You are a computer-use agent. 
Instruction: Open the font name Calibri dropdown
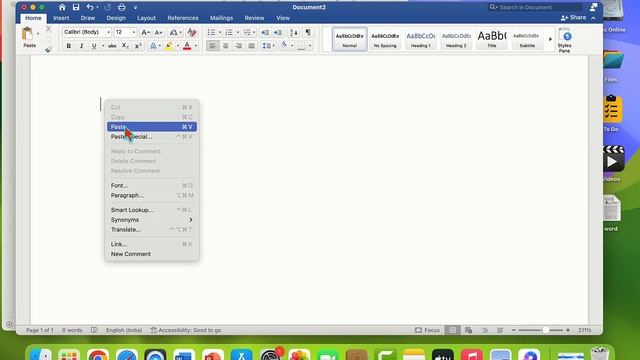108,32
